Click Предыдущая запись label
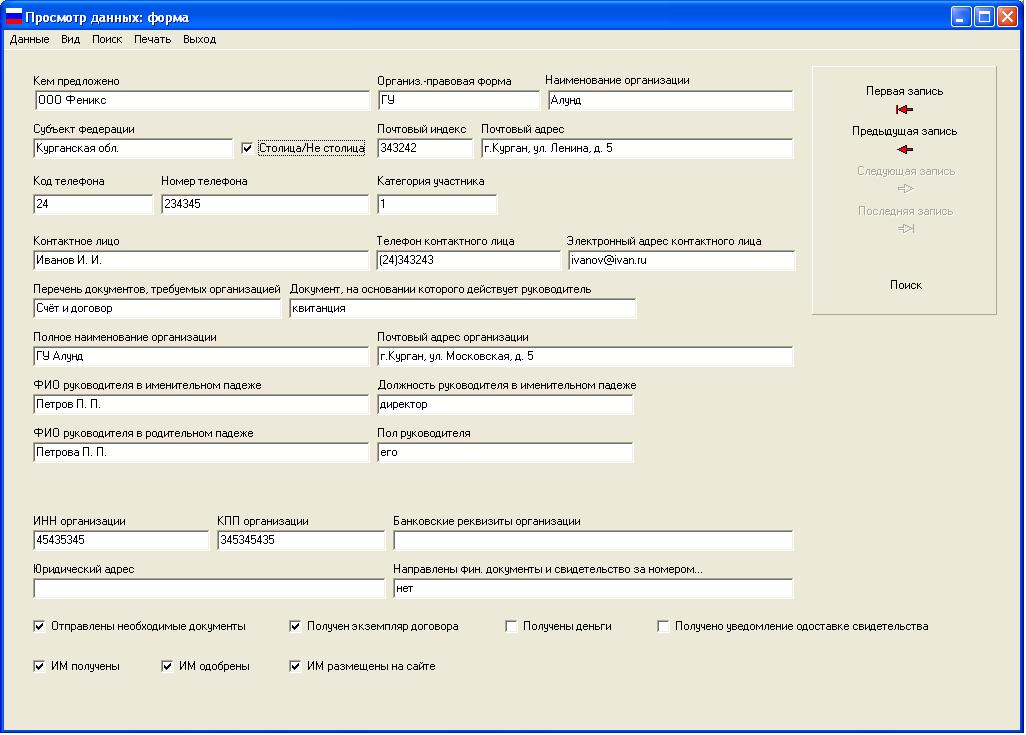Image resolution: width=1026 pixels, height=735 pixels. pos(904,131)
